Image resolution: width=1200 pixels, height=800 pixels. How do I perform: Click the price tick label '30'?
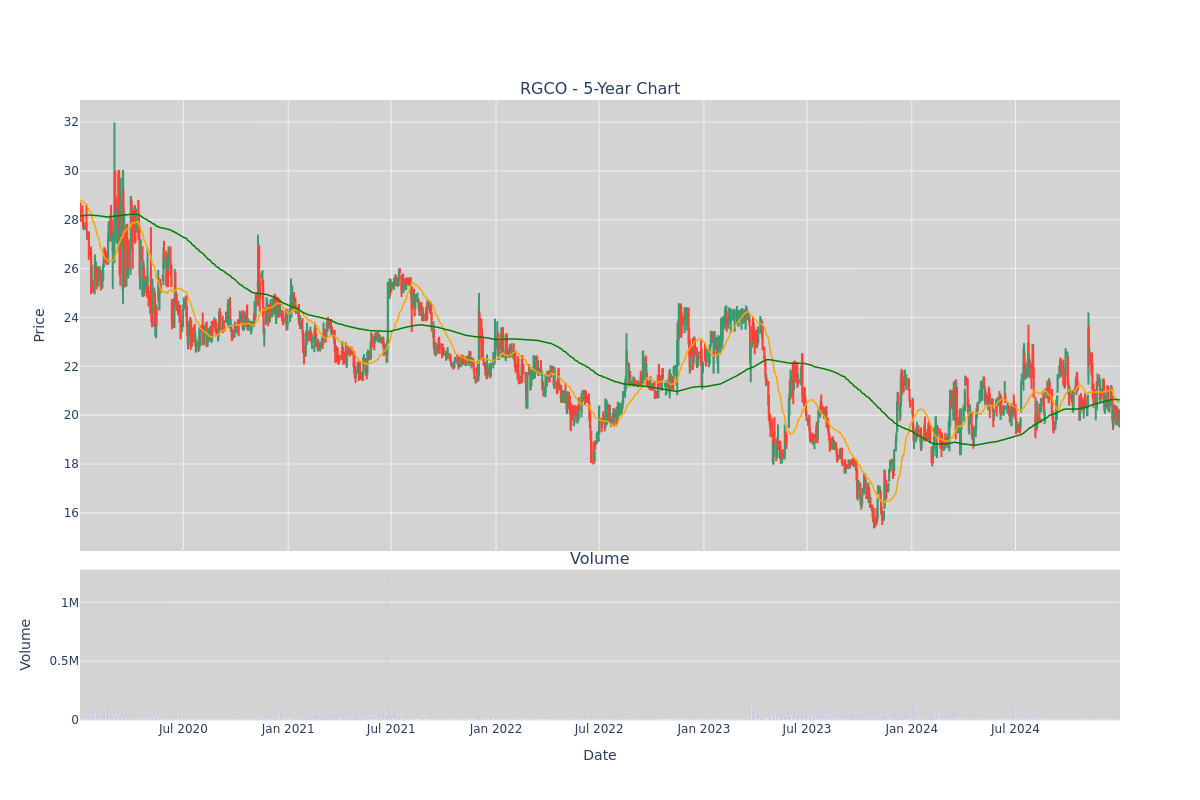click(71, 171)
